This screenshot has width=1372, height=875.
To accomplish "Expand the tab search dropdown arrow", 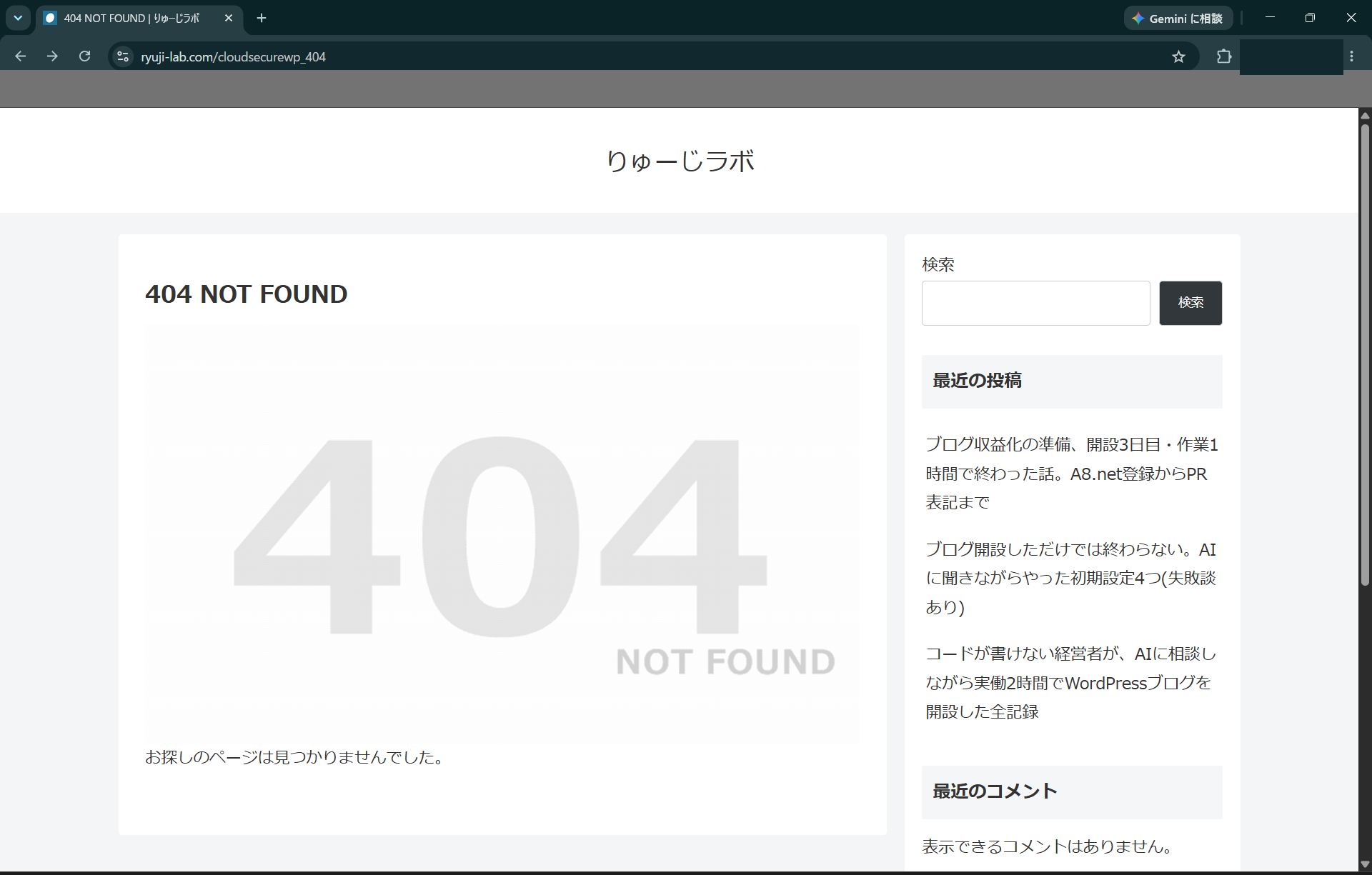I will (x=18, y=18).
